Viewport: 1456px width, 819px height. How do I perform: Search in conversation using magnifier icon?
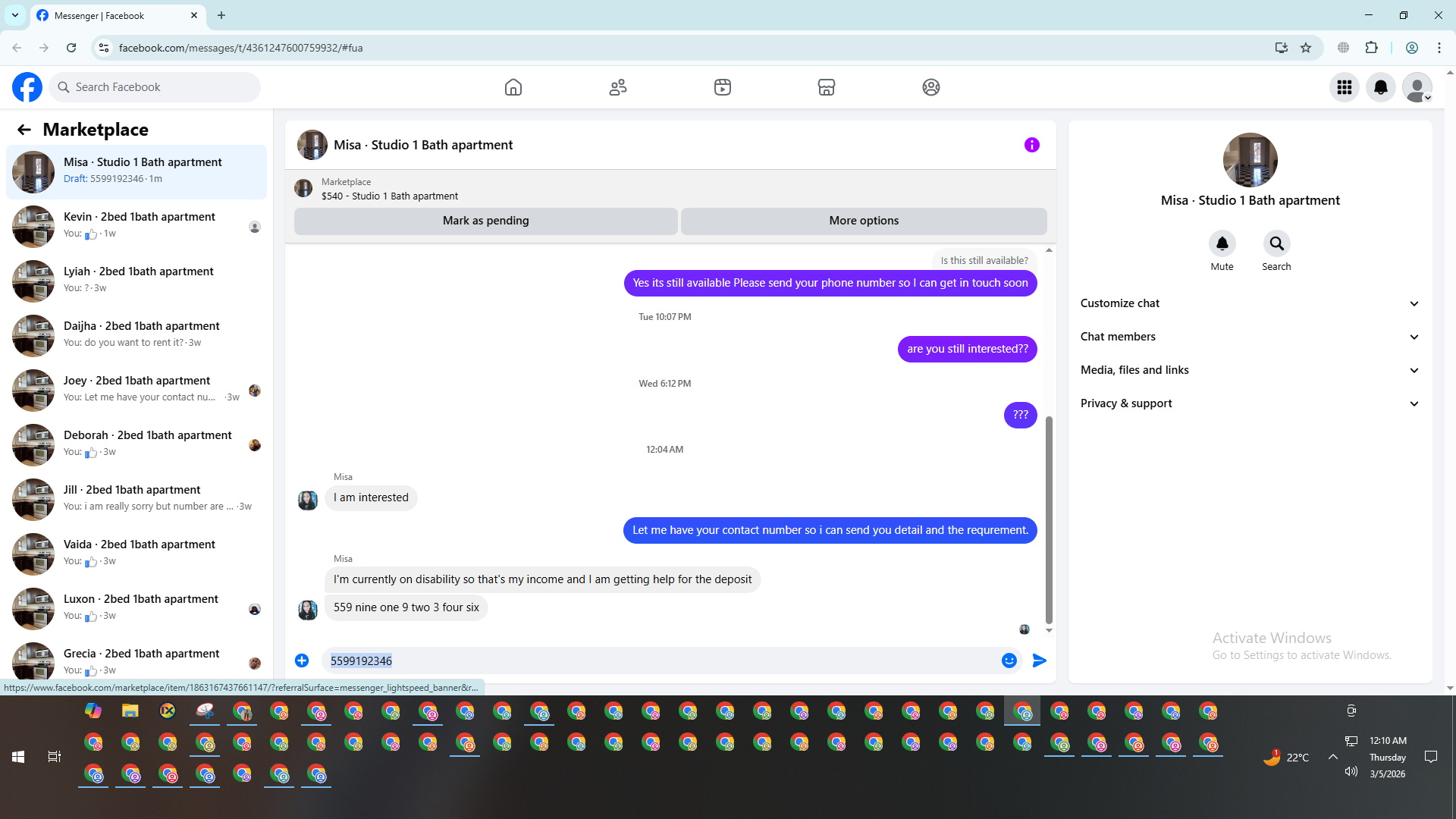coord(1277,243)
